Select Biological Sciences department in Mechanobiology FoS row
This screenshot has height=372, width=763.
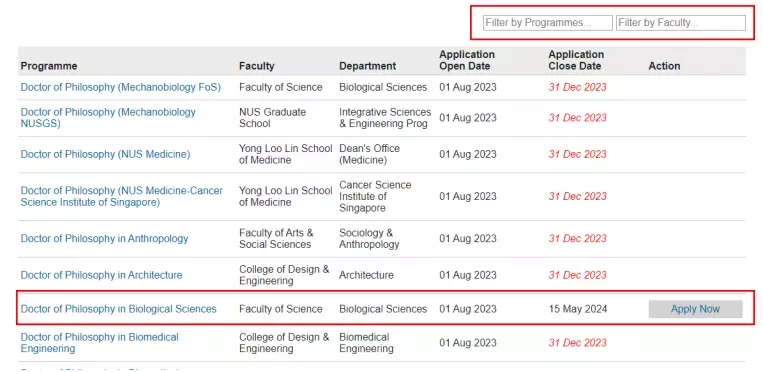point(383,87)
